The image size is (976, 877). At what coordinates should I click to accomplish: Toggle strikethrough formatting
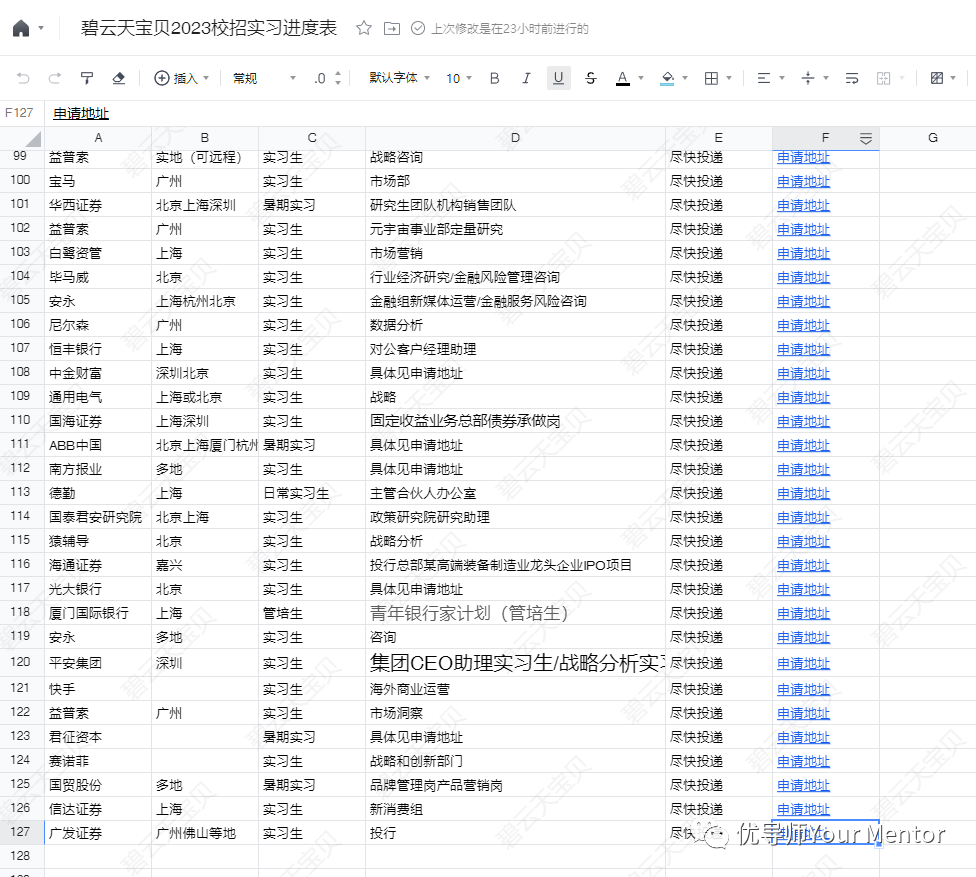(x=591, y=78)
